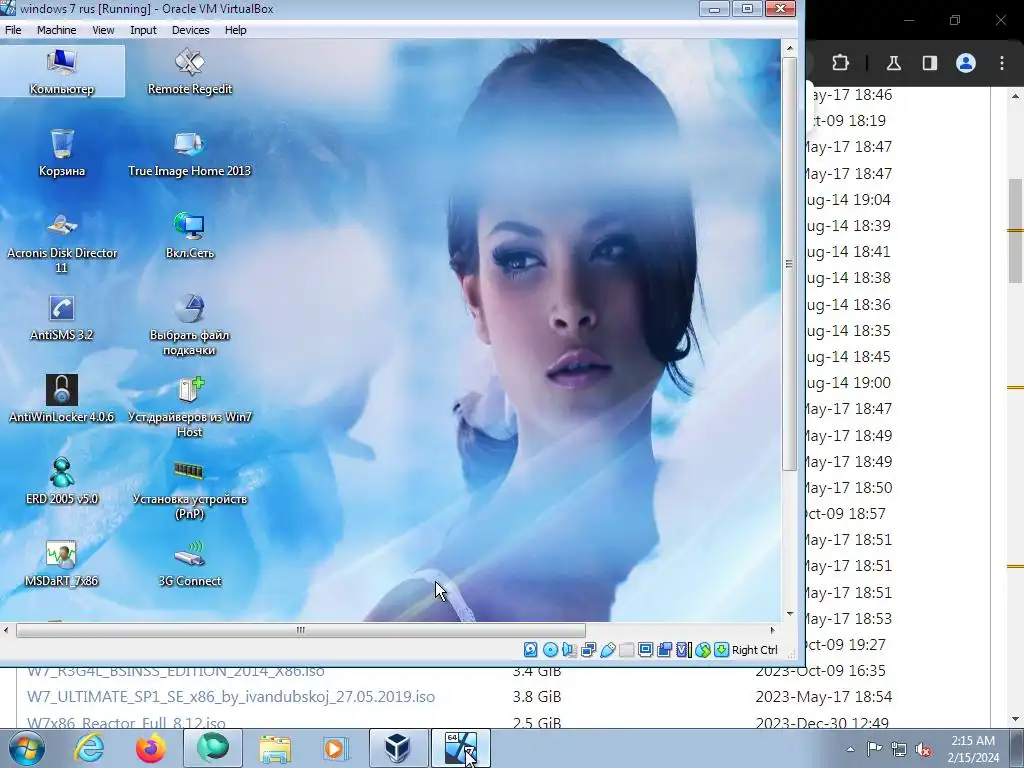This screenshot has width=1024, height=768.
Task: Click the recording status icon
Action: click(664, 650)
